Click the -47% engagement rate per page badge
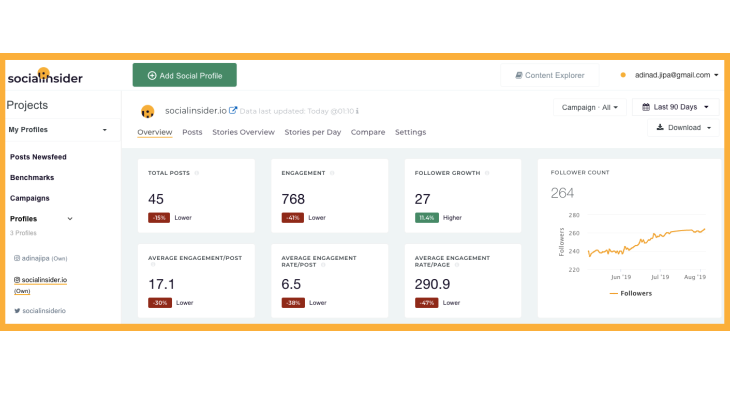Image resolution: width=730 pixels, height=400 pixels. pos(426,303)
